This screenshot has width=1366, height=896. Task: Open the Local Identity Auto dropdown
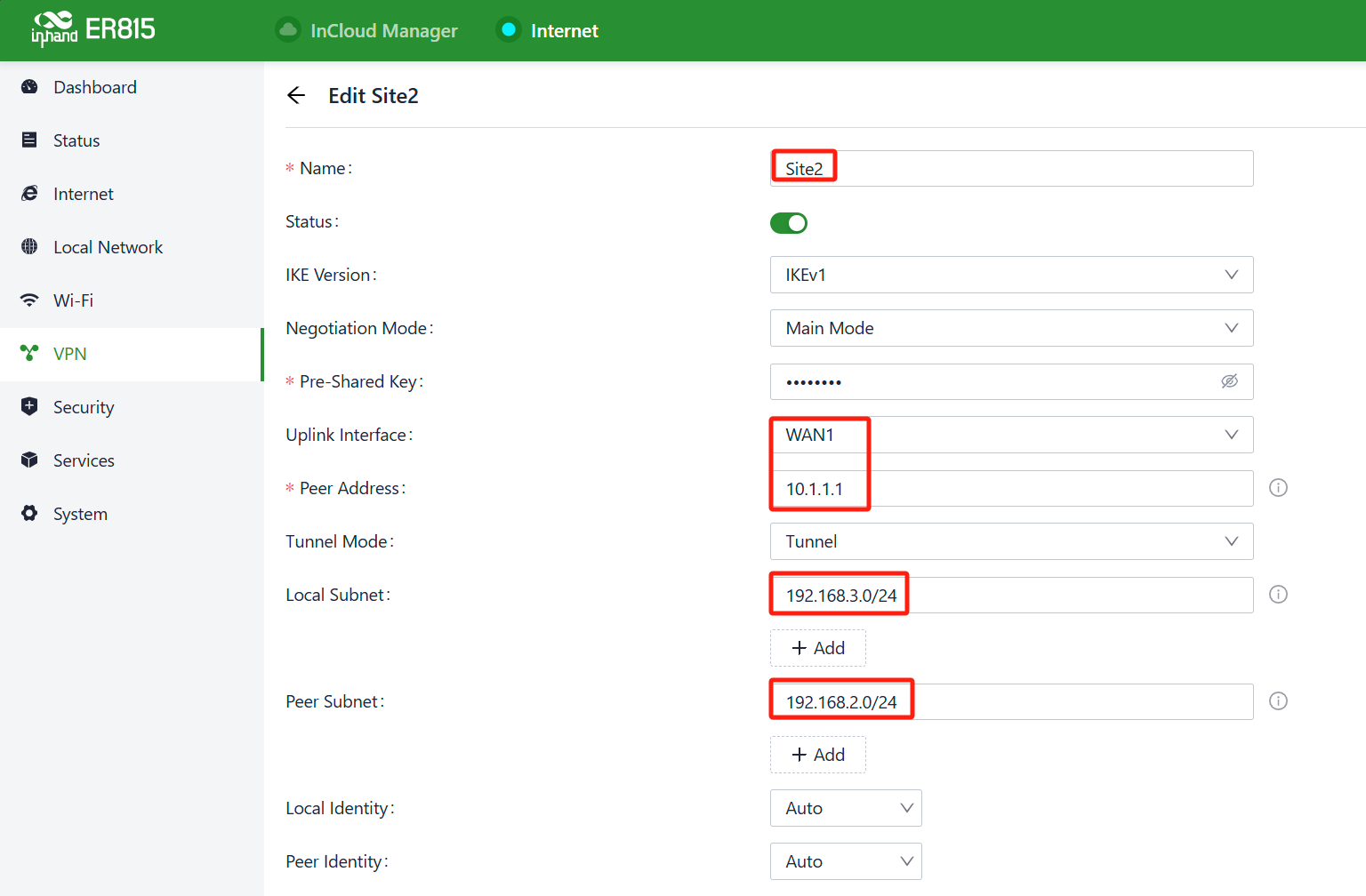click(x=845, y=808)
